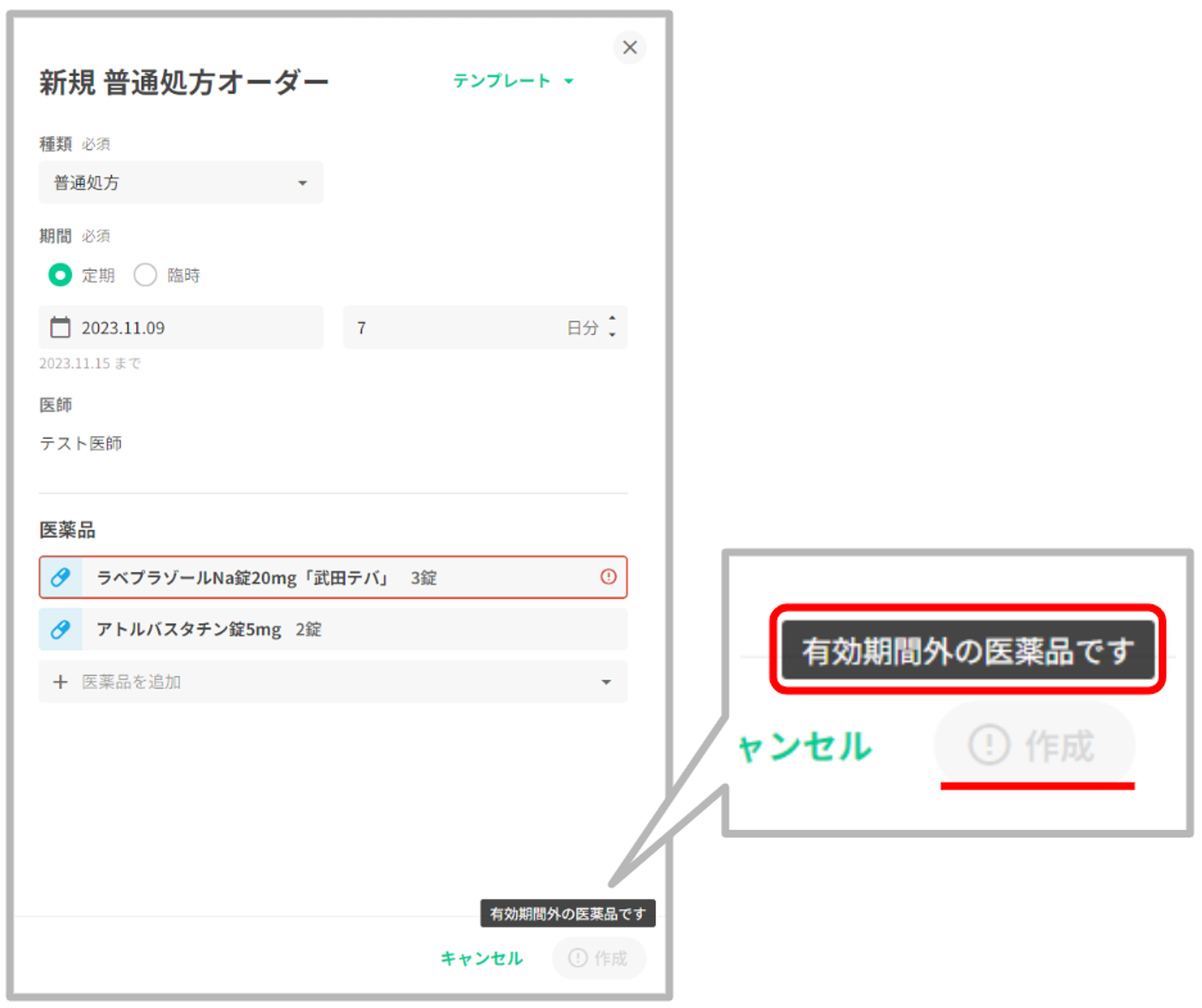
Task: Click the キャンセル link
Action: pos(481,958)
